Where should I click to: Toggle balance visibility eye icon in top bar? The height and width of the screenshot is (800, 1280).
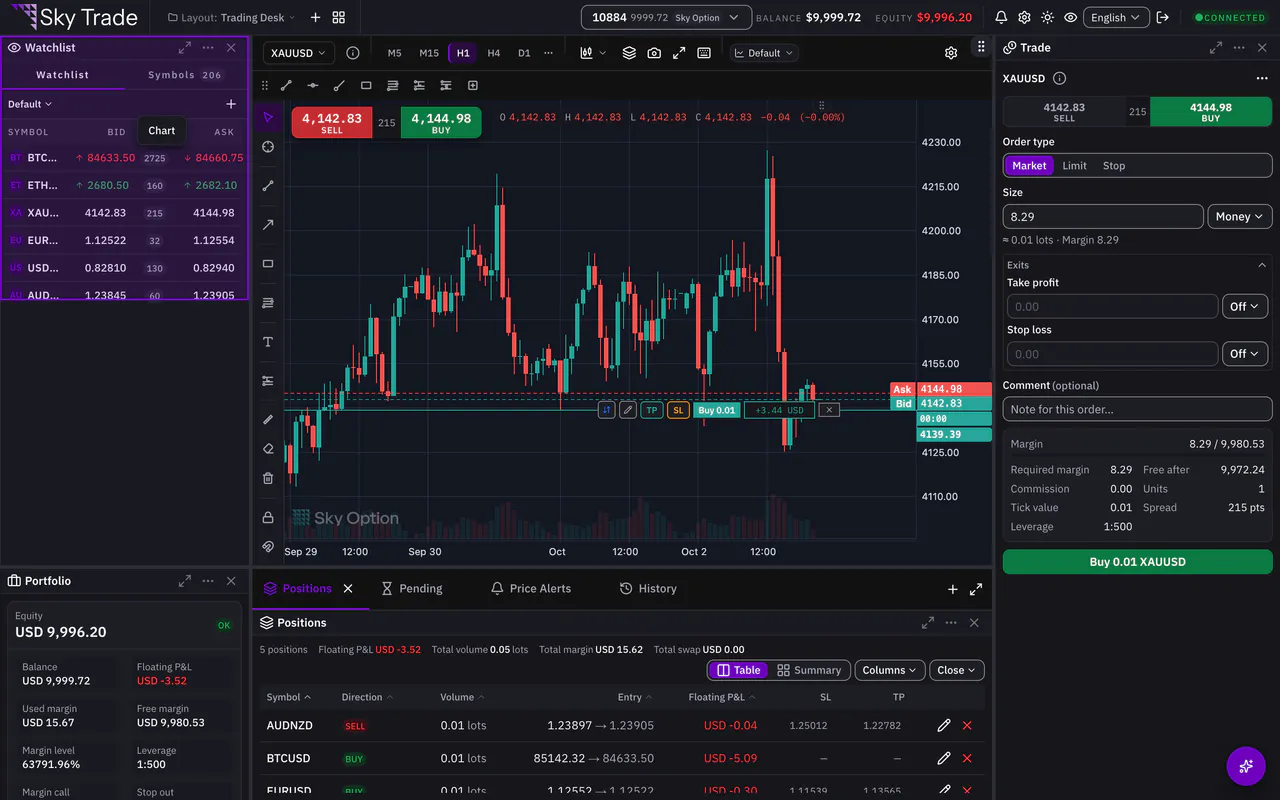pyautogui.click(x=1070, y=17)
